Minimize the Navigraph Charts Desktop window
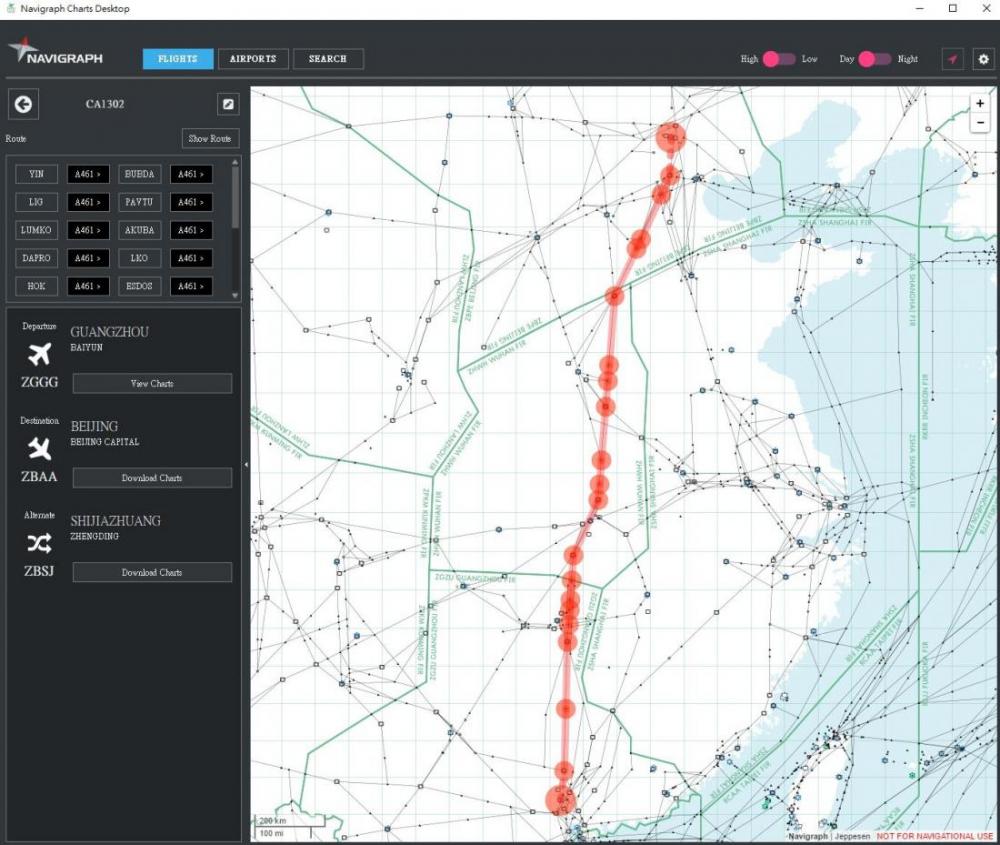This screenshot has height=845, width=1000. pyautogui.click(x=920, y=8)
